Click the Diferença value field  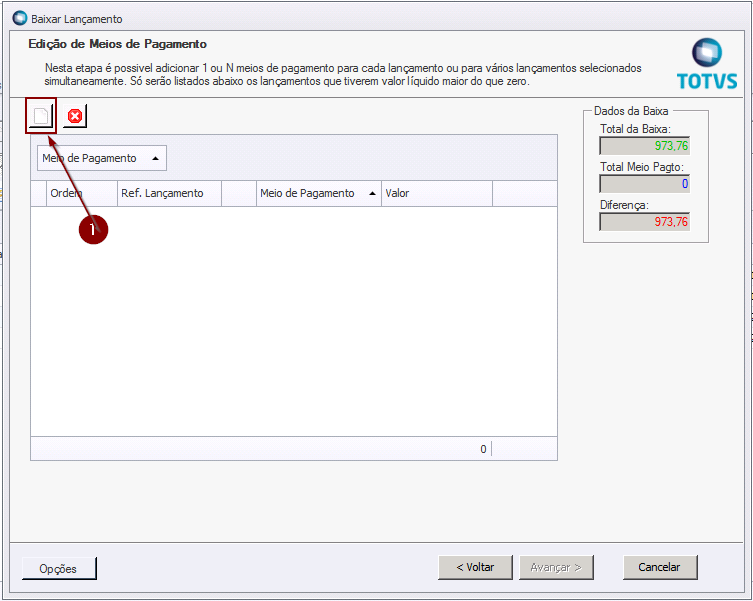tap(644, 222)
